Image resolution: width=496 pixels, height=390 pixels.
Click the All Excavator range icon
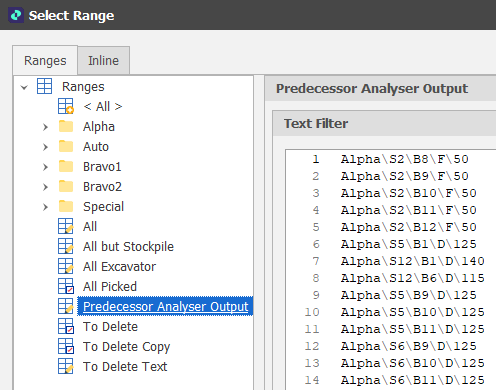[66, 266]
